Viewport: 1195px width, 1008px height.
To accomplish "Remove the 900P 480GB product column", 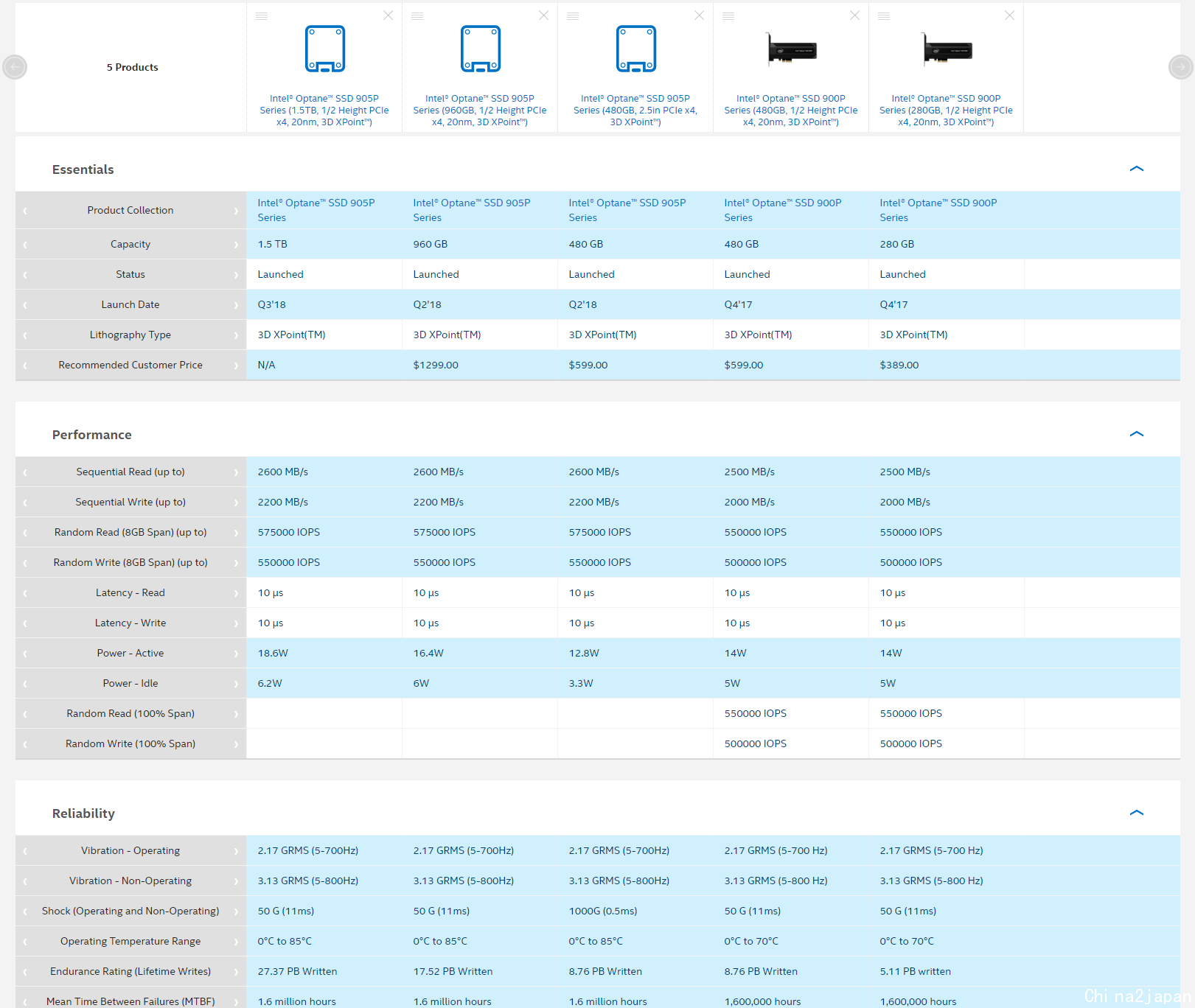I will pos(854,15).
